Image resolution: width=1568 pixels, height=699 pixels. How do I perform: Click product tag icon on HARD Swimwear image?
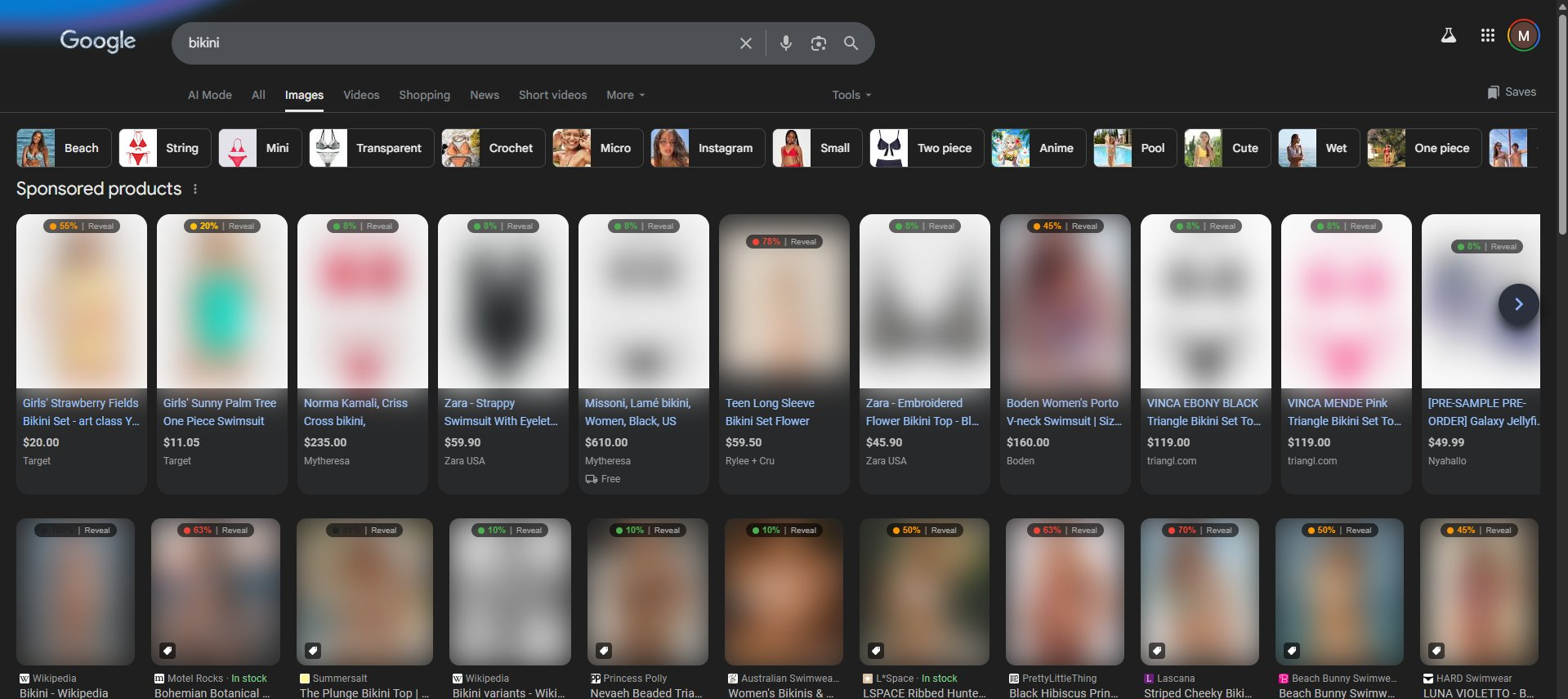1436,651
